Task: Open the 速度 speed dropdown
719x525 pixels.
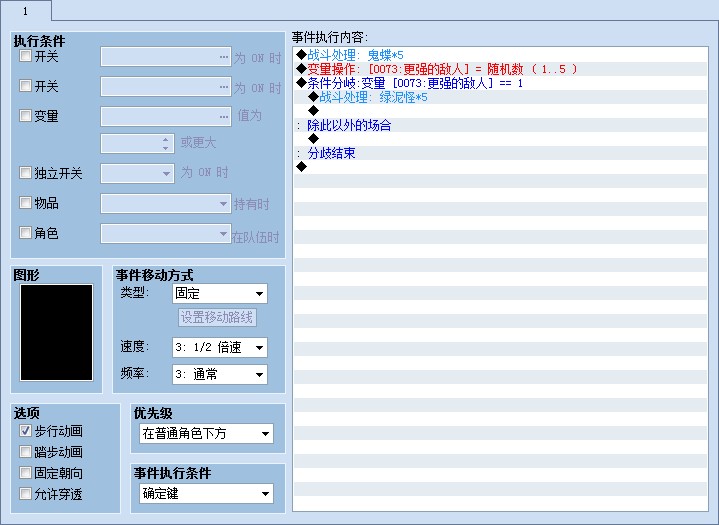Action: [220, 348]
